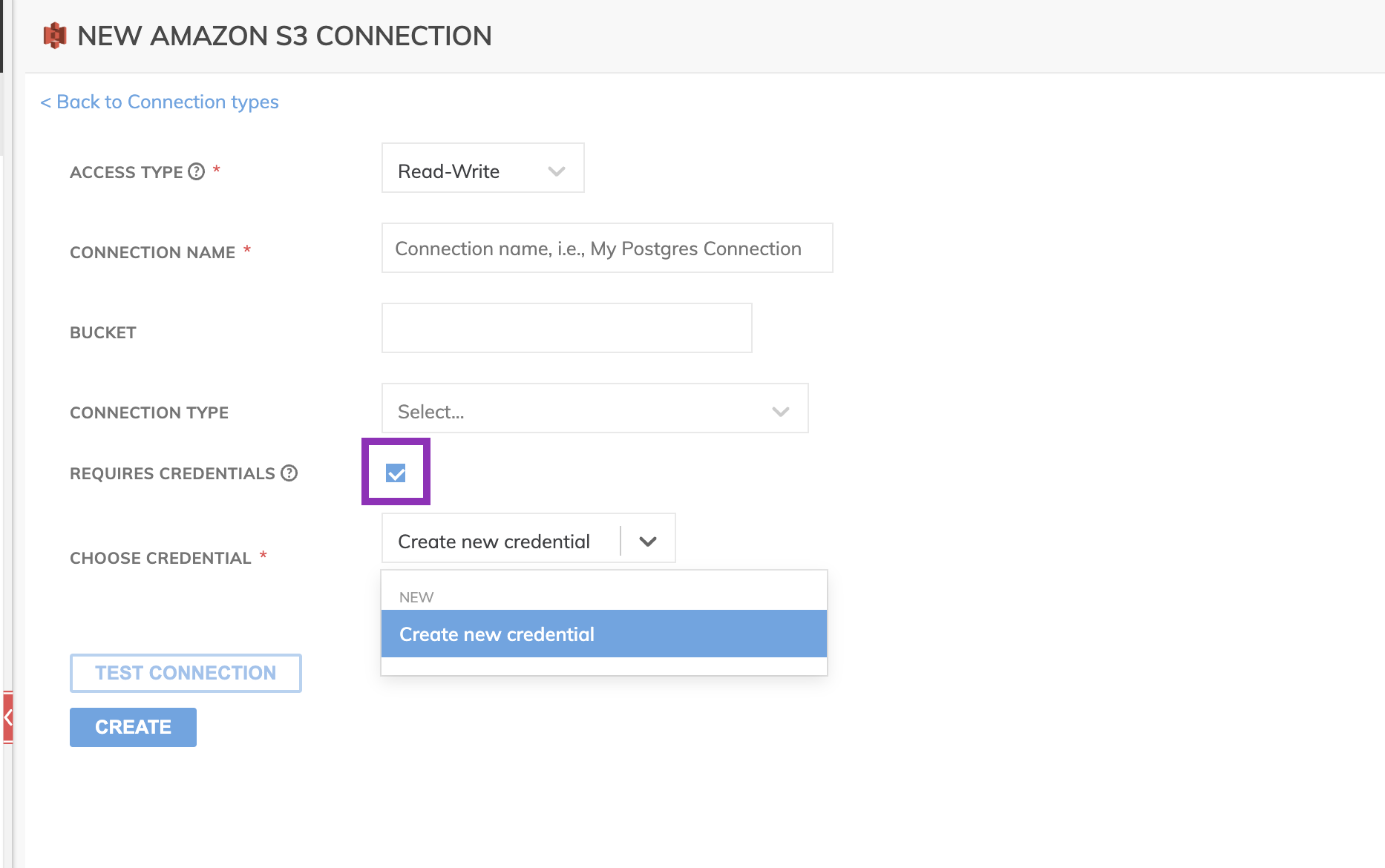The width and height of the screenshot is (1385, 868).
Task: Open the Read-Write access type dropdown
Action: [483, 168]
